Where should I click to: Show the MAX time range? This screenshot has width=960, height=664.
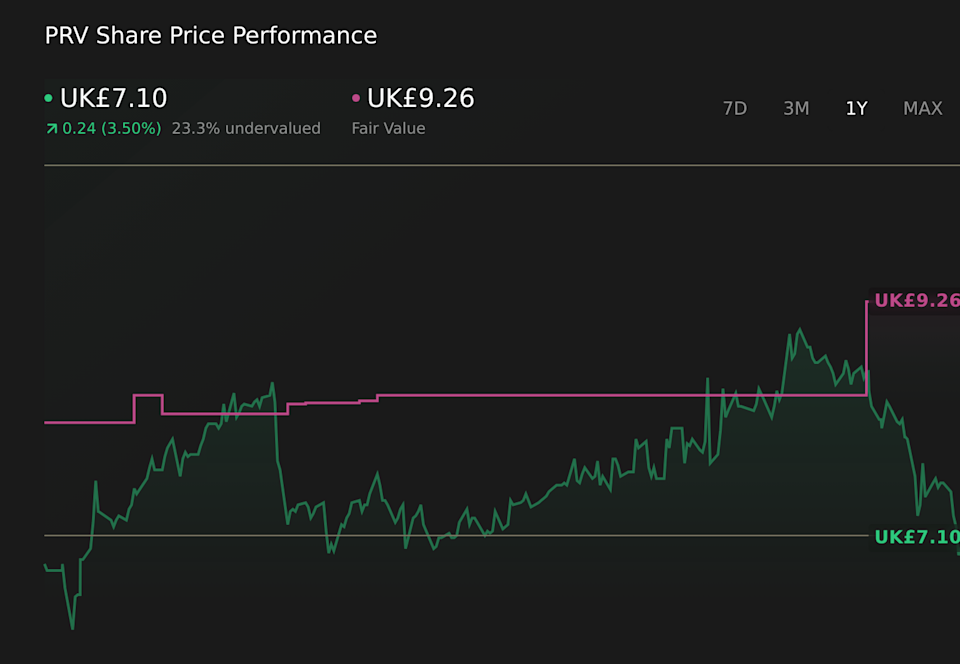click(x=922, y=109)
